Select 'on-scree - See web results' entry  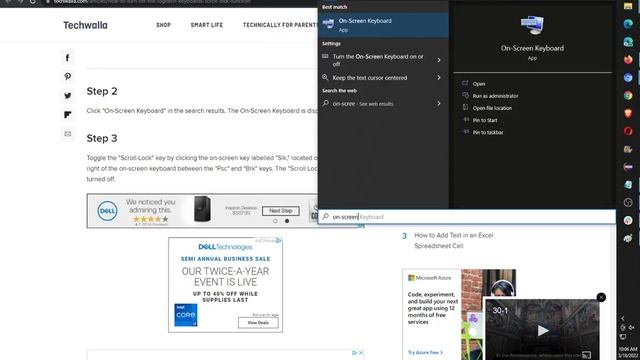click(362, 104)
